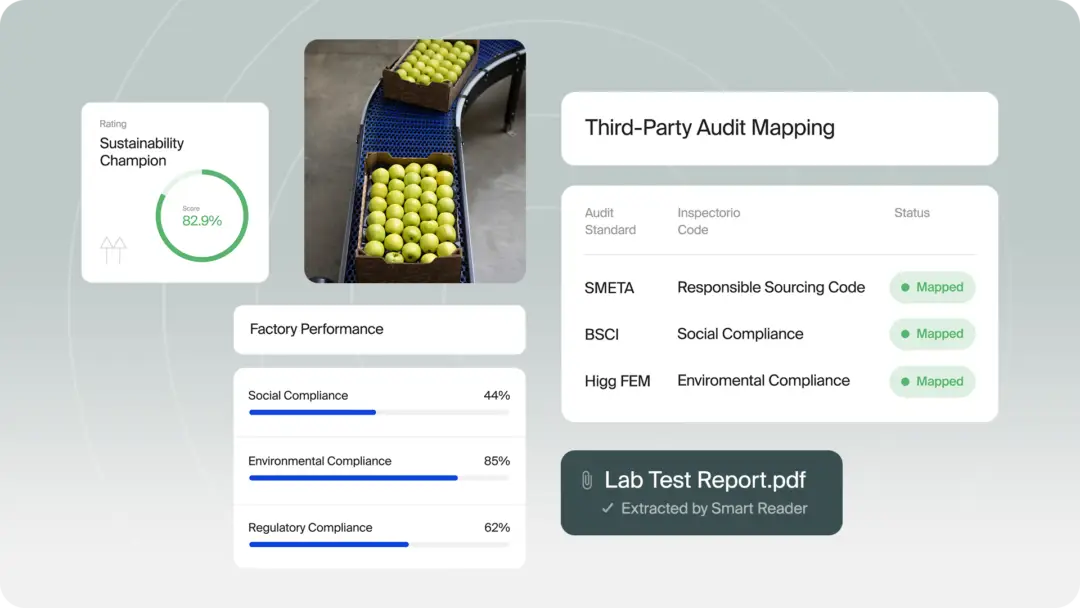Viewport: 1080px width, 608px height.
Task: Click the checkmark icon next to Extracted by Smart Reader
Action: click(608, 508)
